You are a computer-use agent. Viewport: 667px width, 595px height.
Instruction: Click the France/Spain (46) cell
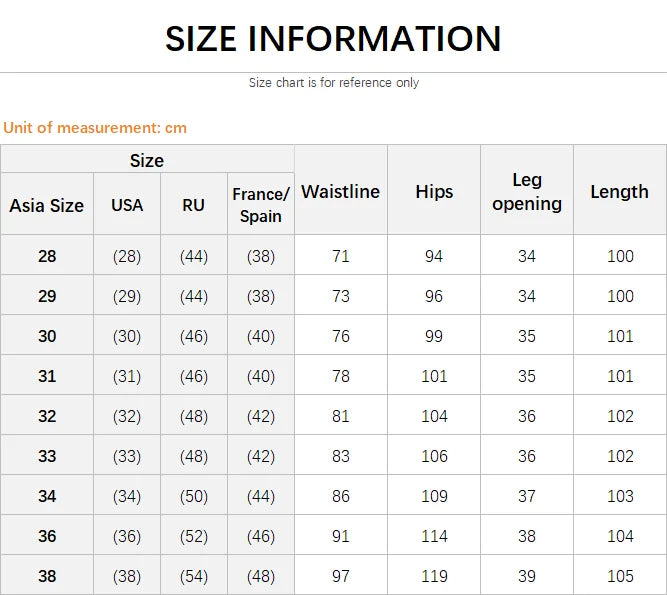coord(261,536)
